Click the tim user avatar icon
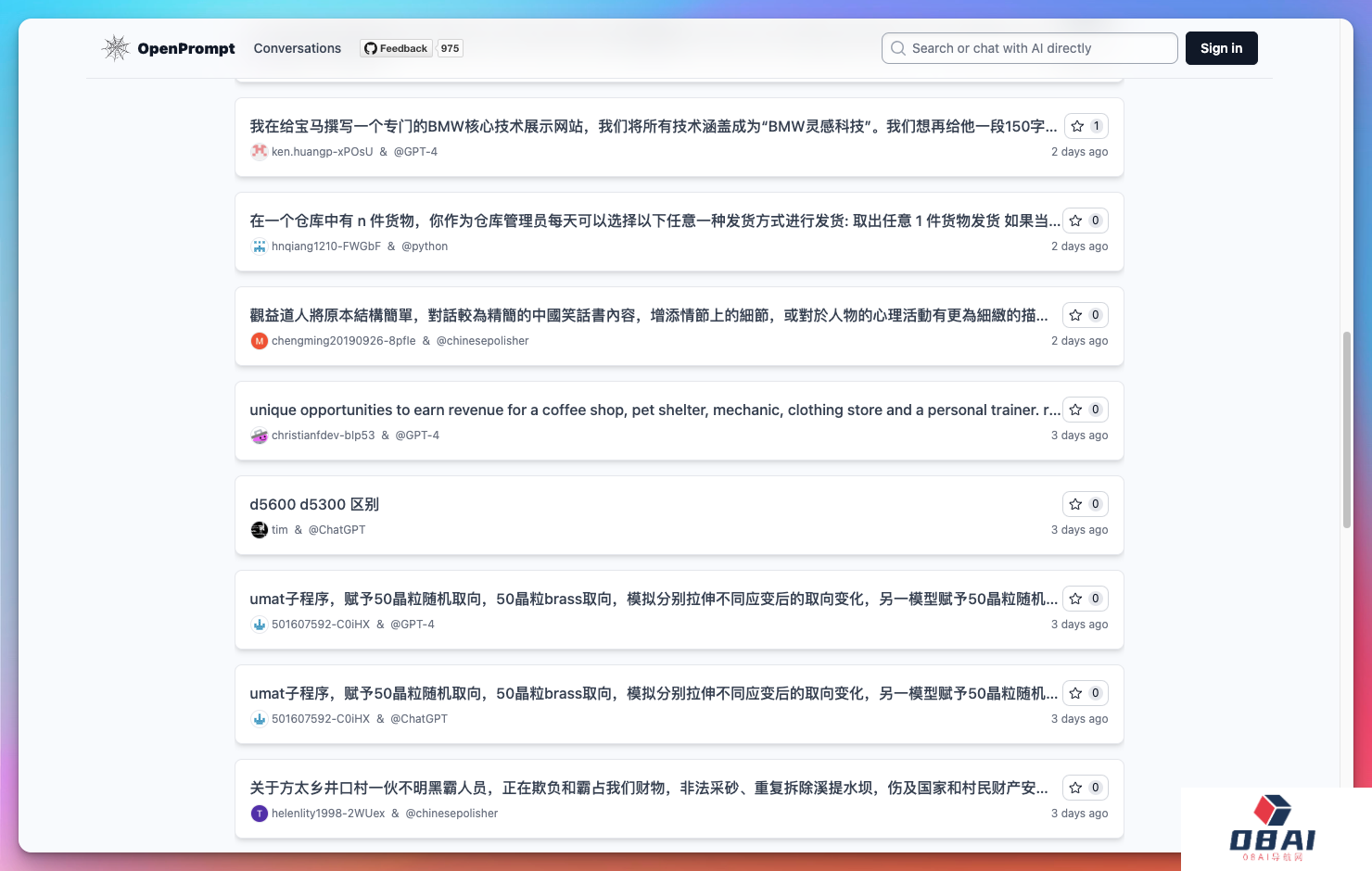The width and height of the screenshot is (1372, 871). tap(260, 530)
